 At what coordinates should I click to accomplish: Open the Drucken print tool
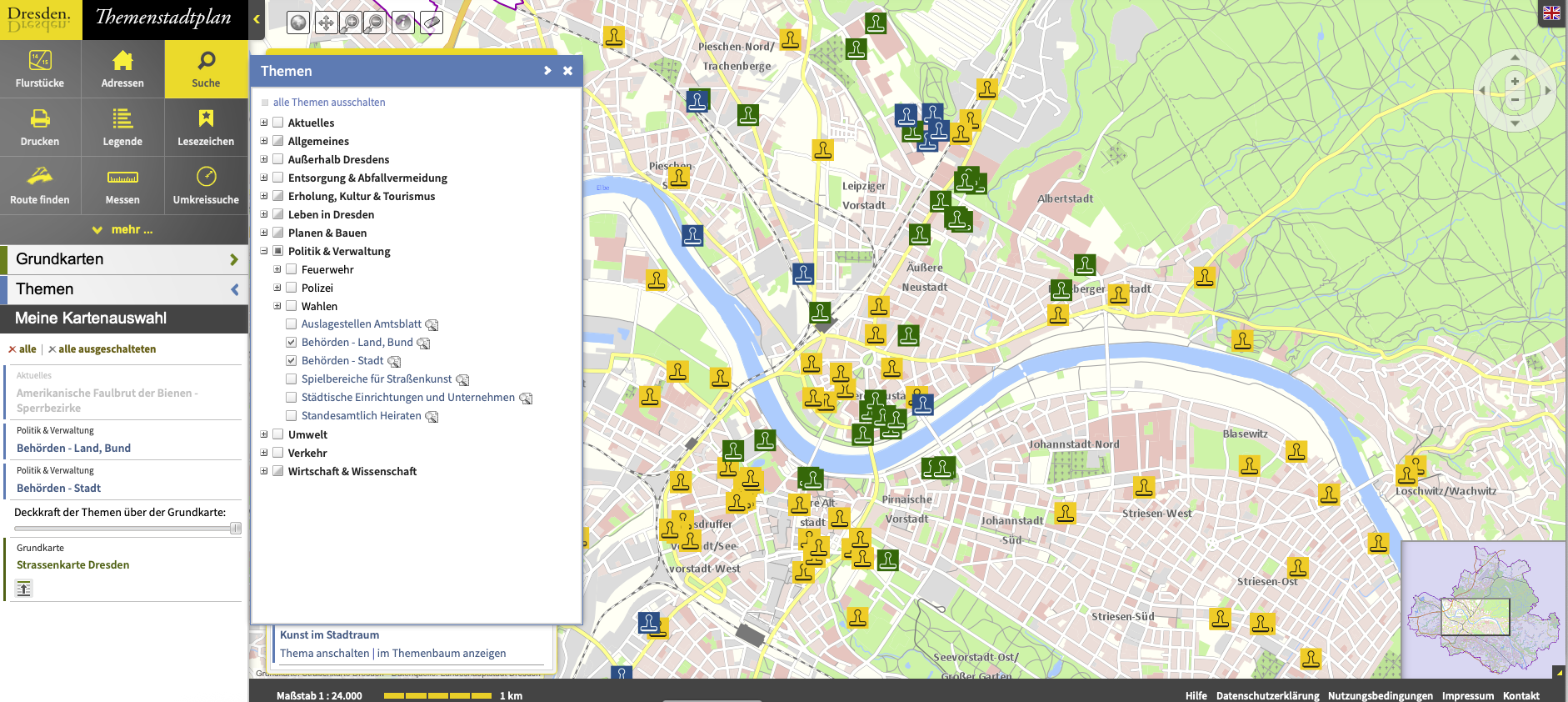click(x=40, y=128)
